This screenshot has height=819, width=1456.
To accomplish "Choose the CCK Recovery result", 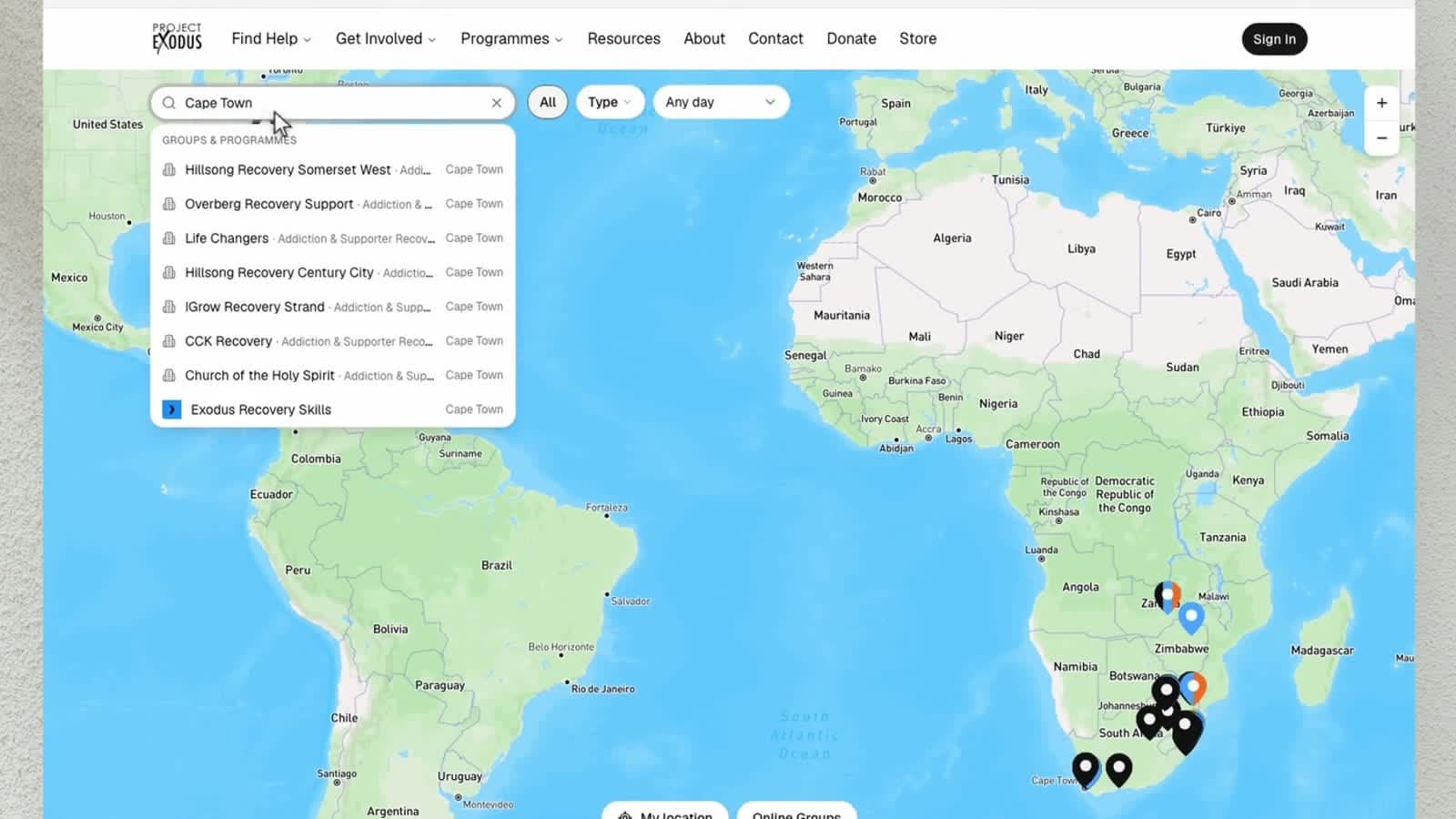I will click(x=333, y=341).
